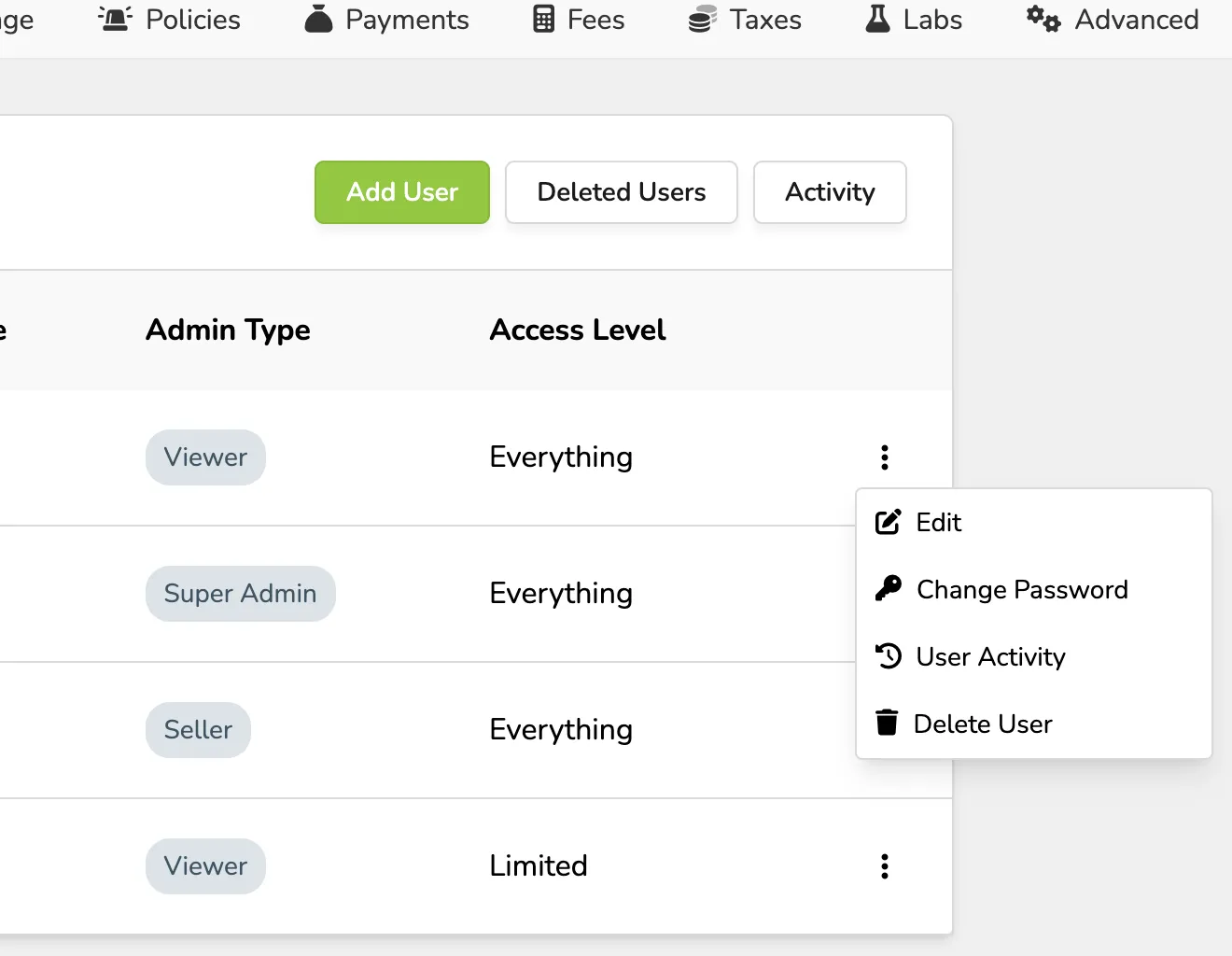The width and height of the screenshot is (1232, 956).
Task: Click the Activity button
Action: tap(830, 192)
